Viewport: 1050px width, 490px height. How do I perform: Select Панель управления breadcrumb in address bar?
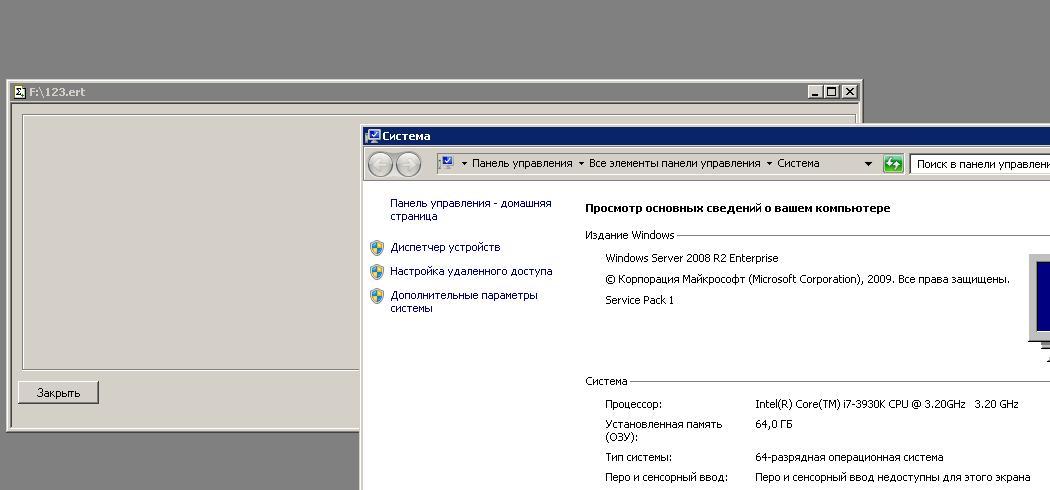(522, 163)
